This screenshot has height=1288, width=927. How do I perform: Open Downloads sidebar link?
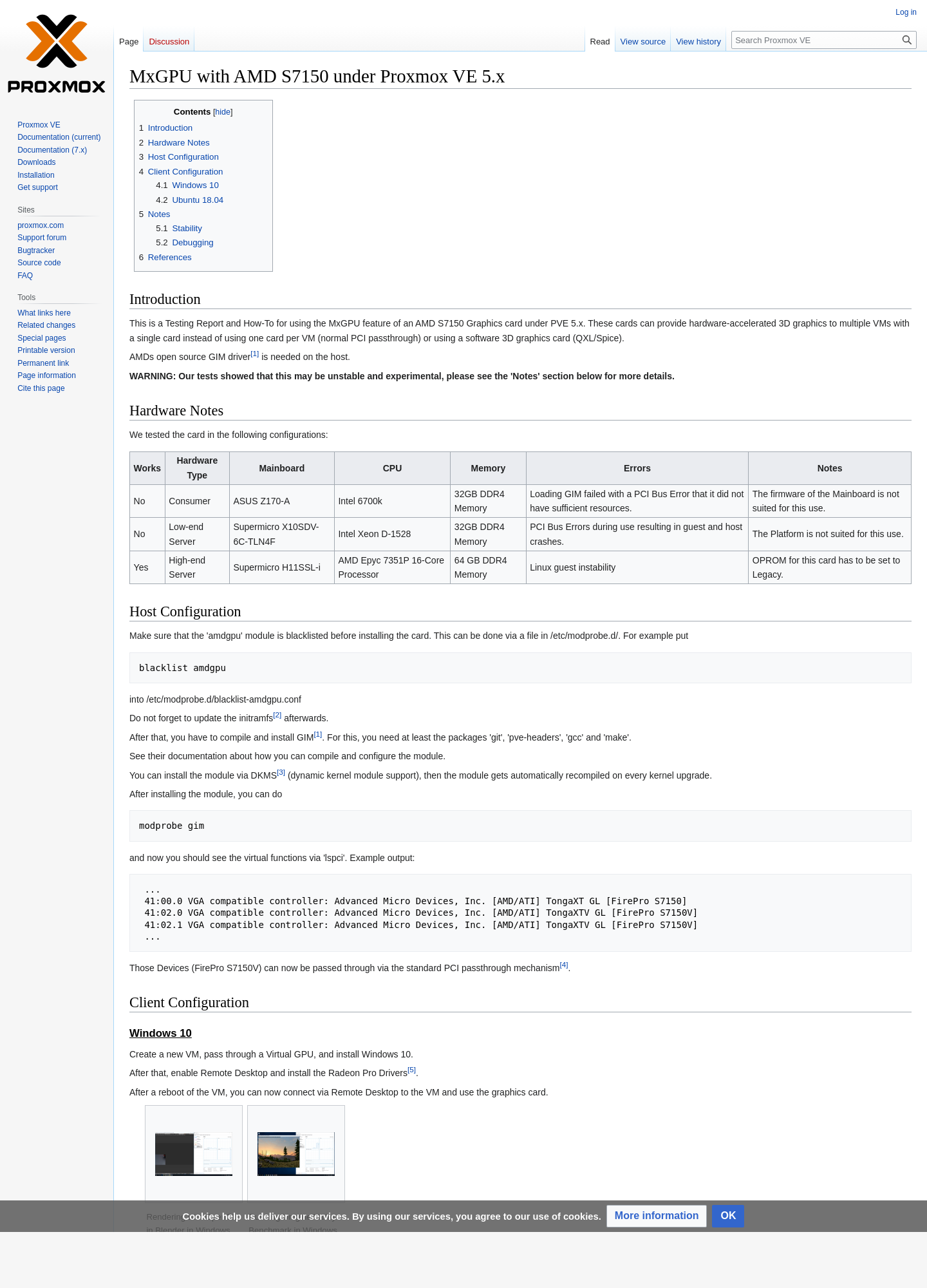click(x=36, y=162)
